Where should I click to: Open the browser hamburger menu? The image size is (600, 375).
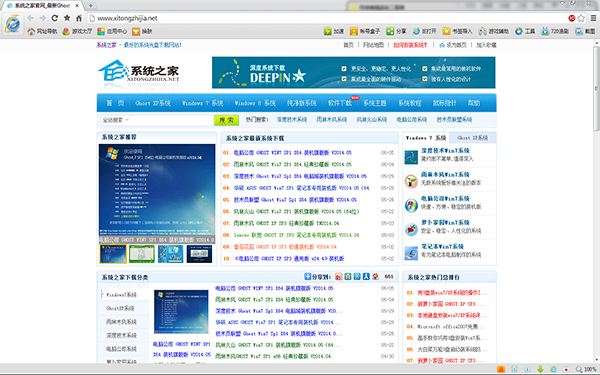tap(593, 18)
